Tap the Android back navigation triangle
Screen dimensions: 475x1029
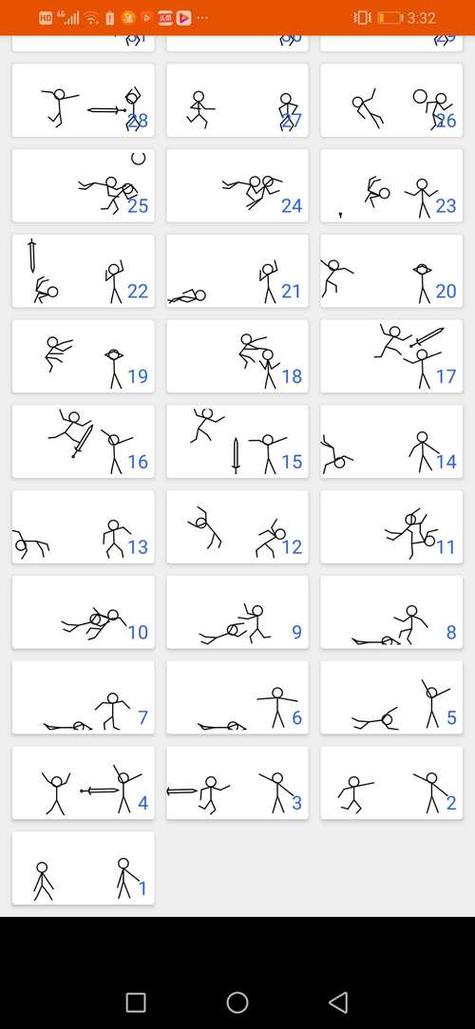[338, 1002]
